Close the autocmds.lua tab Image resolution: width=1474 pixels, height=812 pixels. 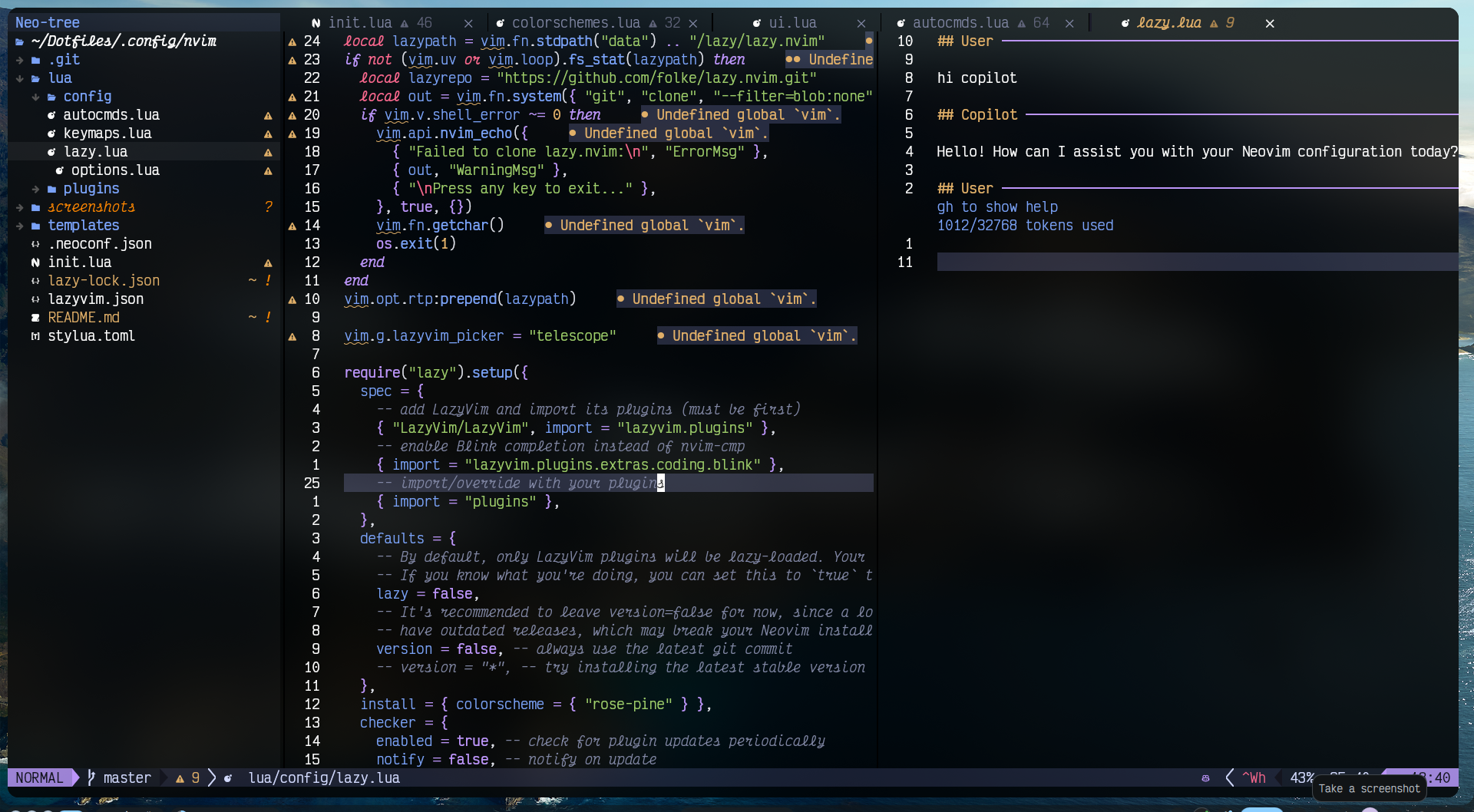point(1069,24)
